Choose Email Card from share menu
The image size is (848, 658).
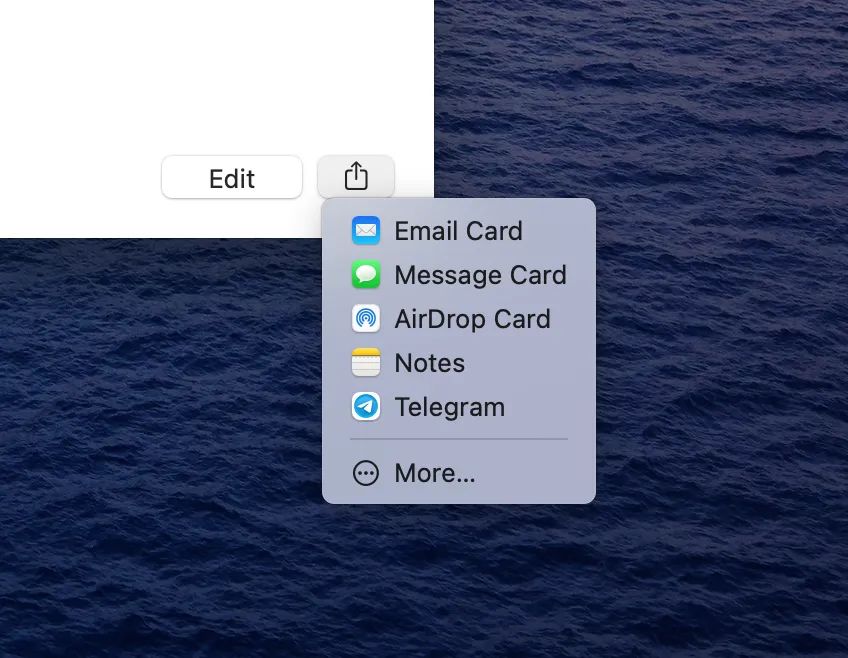point(459,231)
